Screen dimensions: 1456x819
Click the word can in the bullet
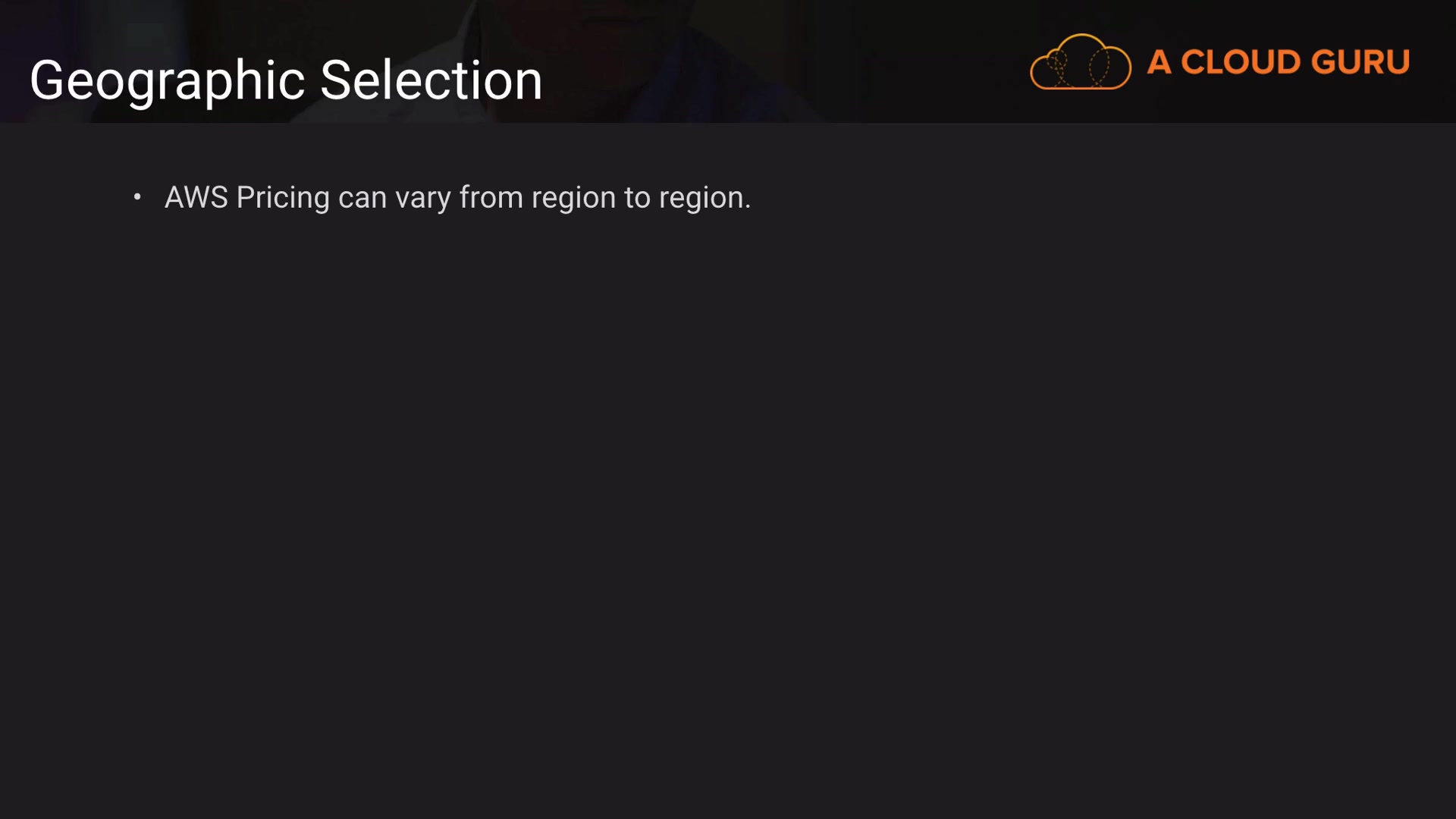(x=362, y=197)
